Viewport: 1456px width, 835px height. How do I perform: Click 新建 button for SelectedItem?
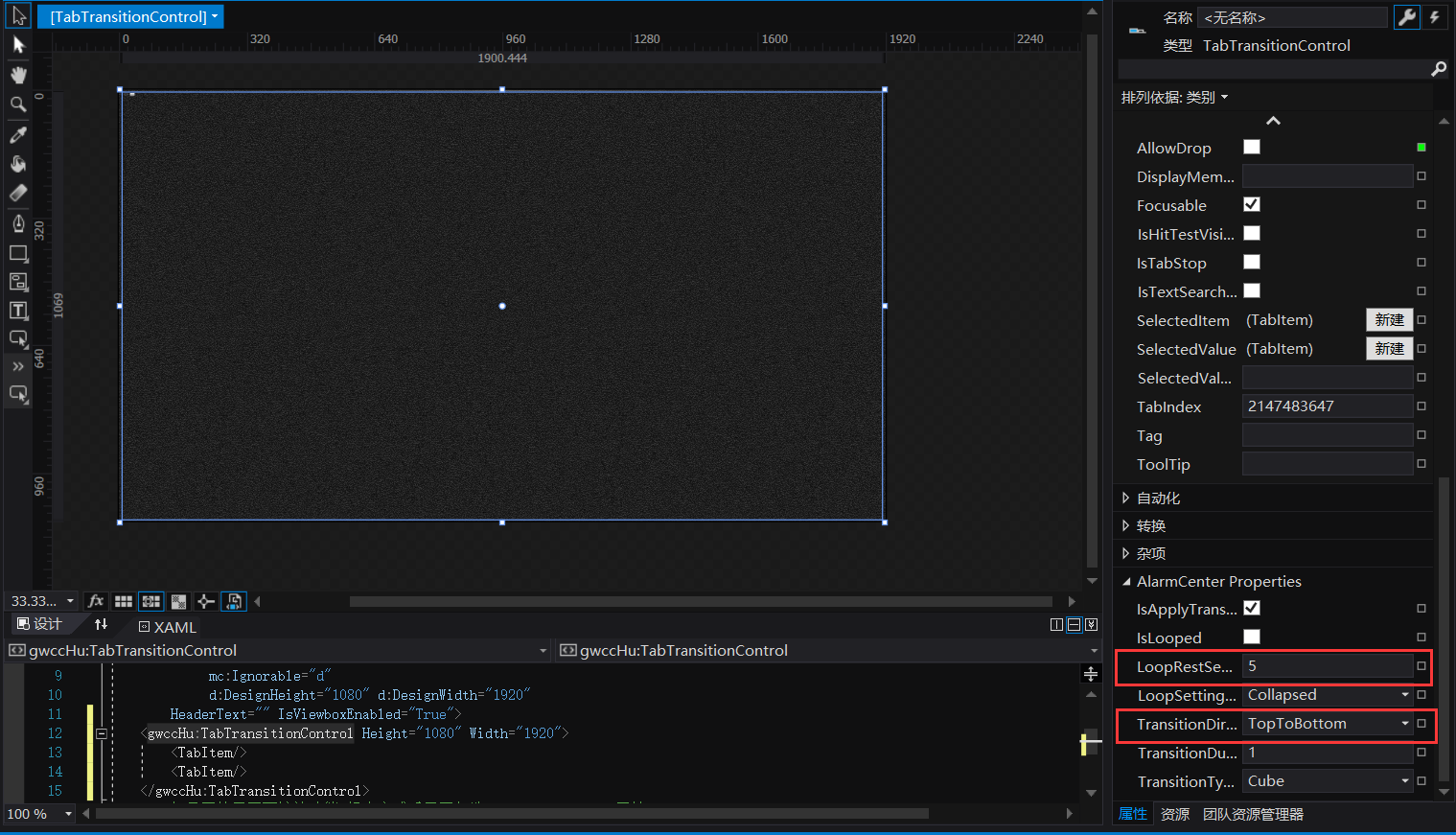[x=1389, y=320]
